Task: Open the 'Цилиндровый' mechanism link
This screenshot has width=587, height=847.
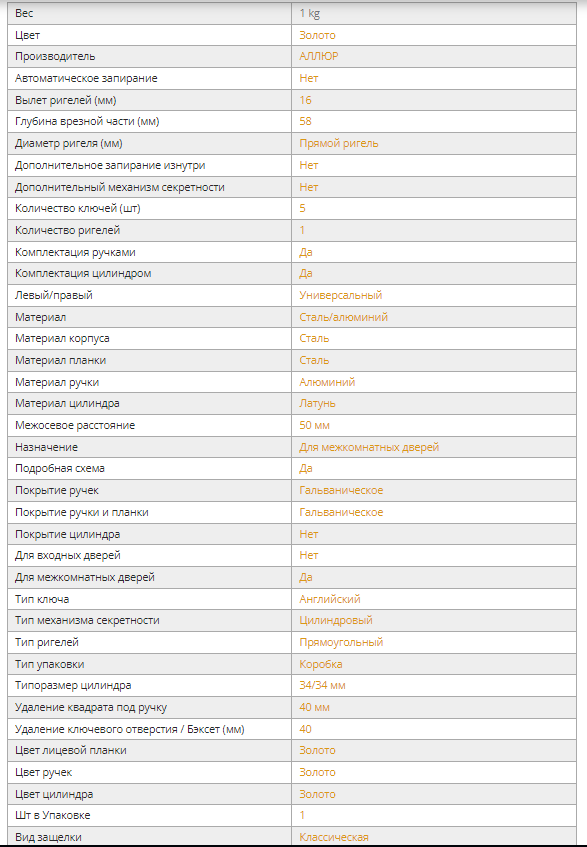Action: tap(335, 621)
